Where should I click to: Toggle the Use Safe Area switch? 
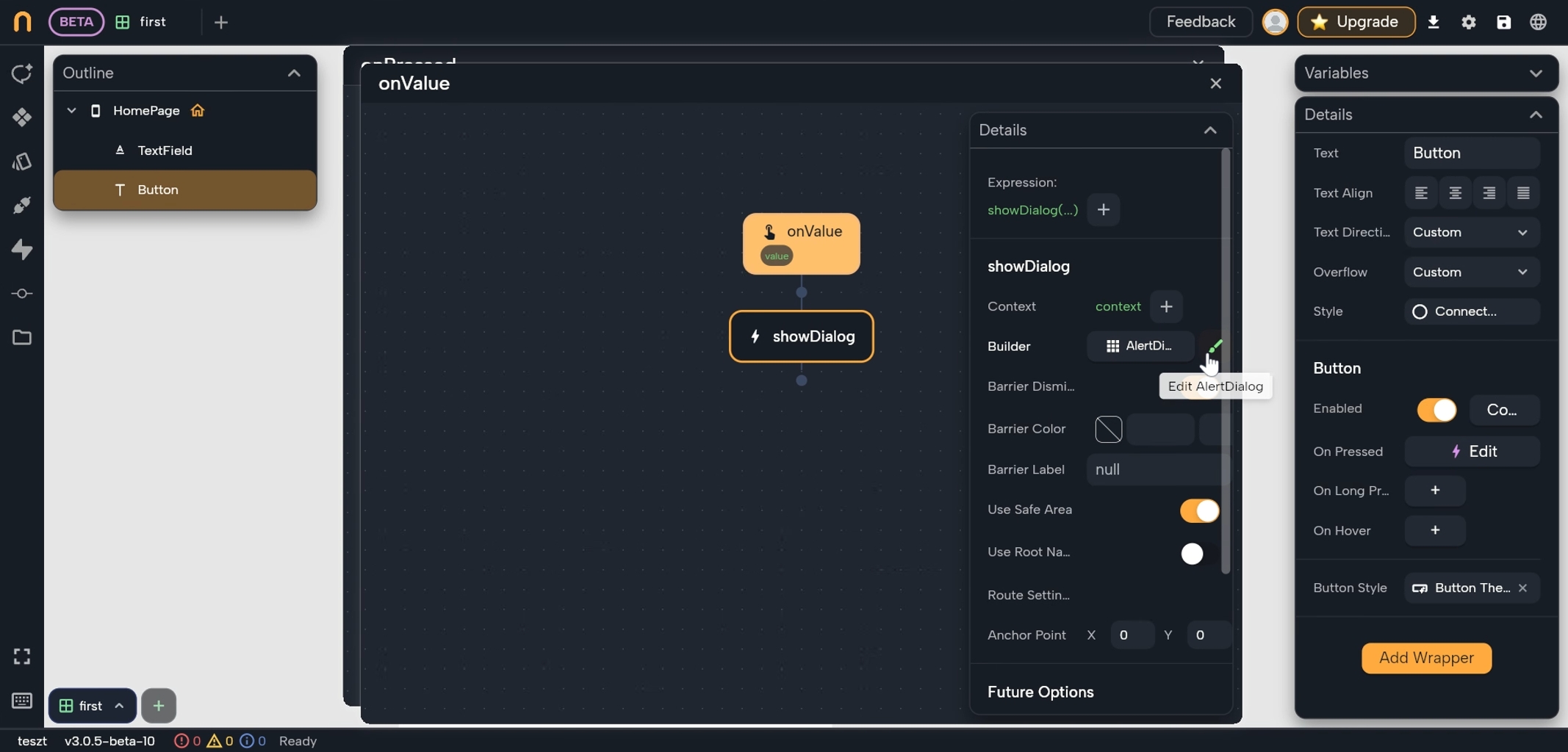point(1199,510)
